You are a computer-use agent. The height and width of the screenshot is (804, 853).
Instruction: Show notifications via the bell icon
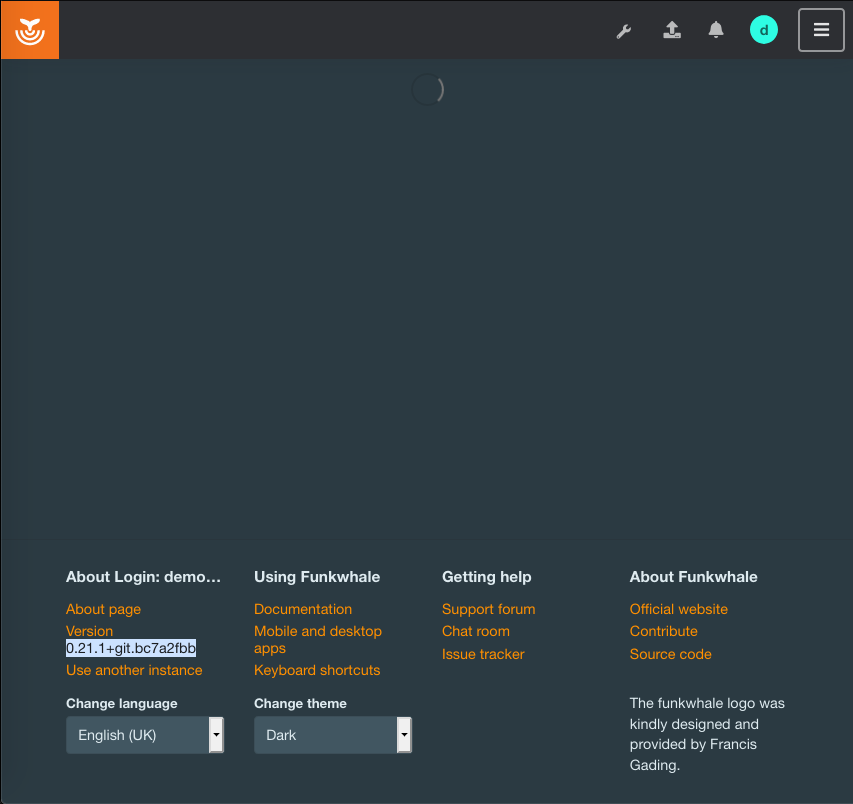(x=716, y=30)
